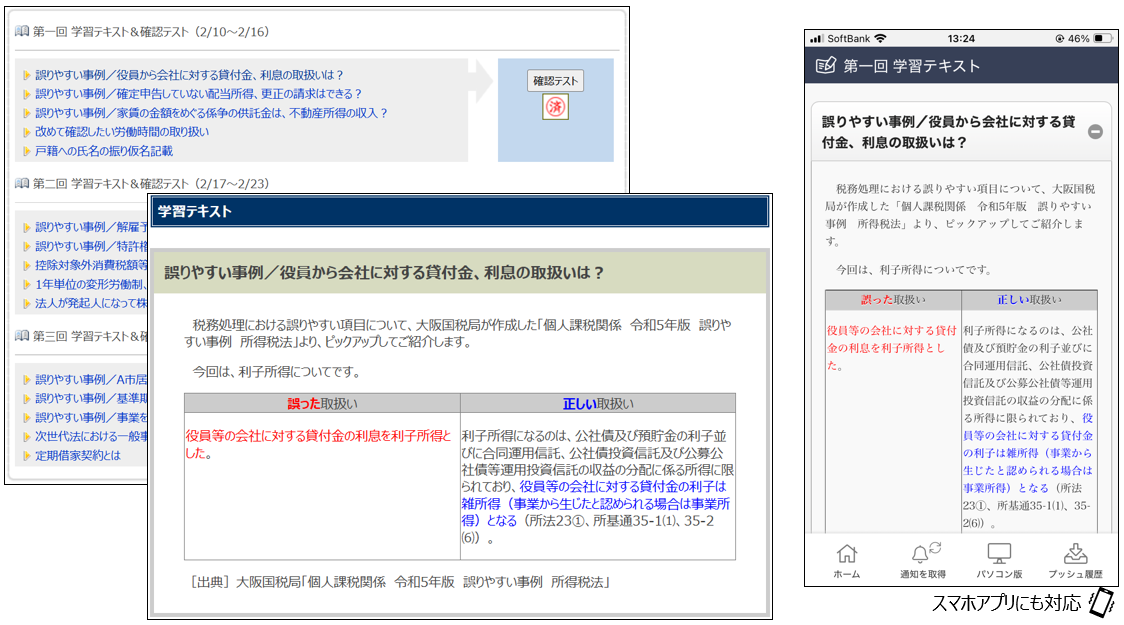The height and width of the screenshot is (625, 1124).
Task: Open 戸籍への氏名の振り仮名記載 link
Action: click(x=104, y=151)
